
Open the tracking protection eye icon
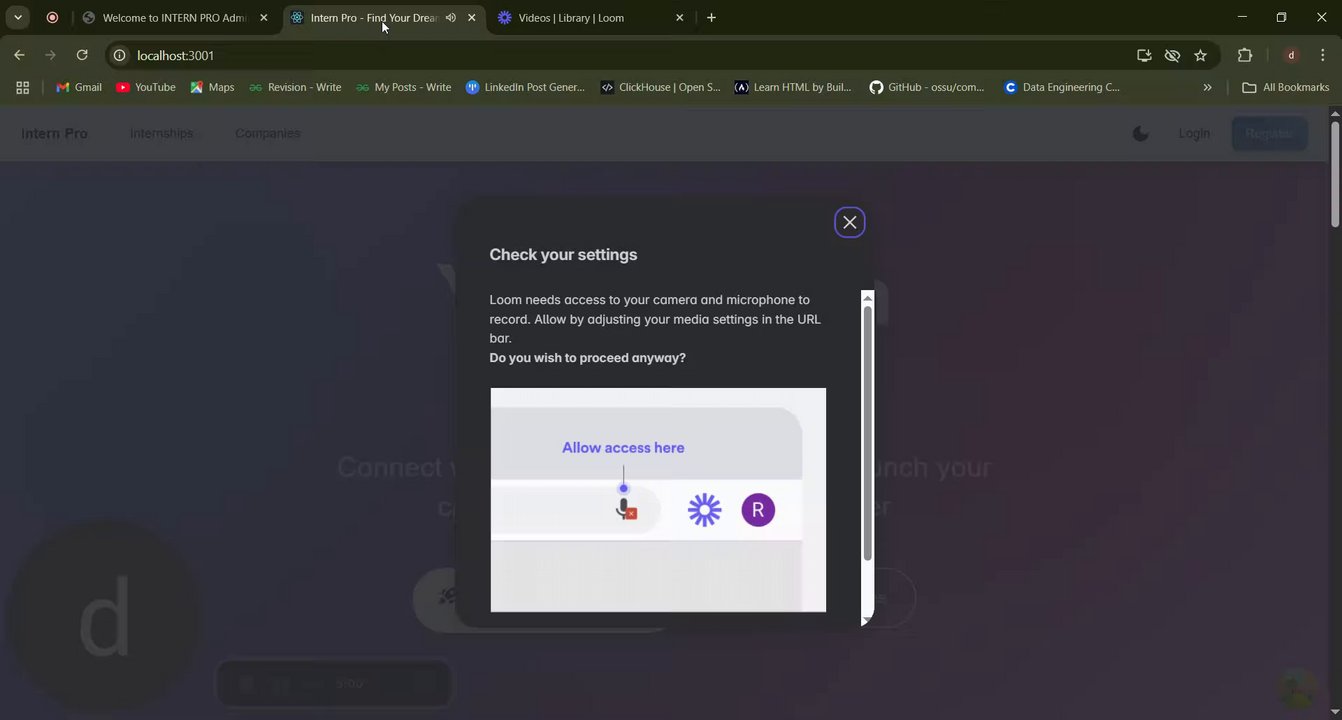1172,55
